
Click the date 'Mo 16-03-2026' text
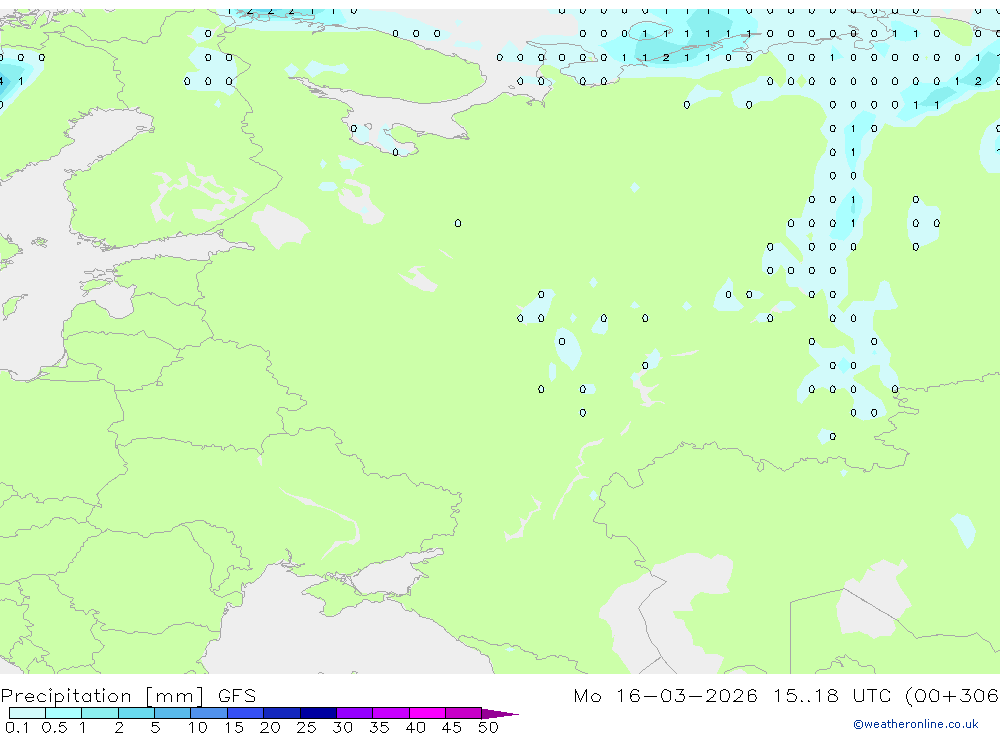coord(665,695)
